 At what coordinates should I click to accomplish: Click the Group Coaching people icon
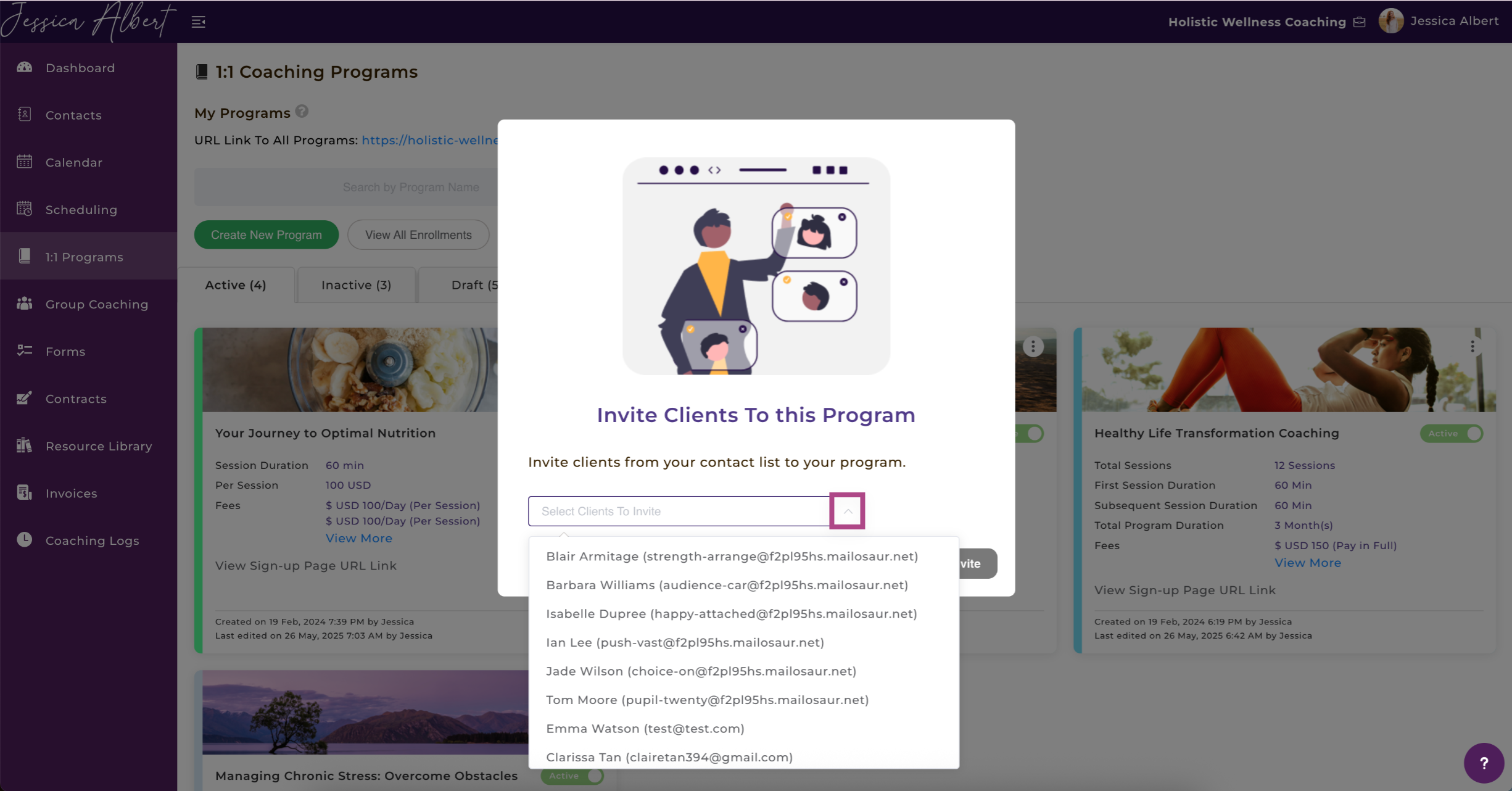tap(25, 304)
